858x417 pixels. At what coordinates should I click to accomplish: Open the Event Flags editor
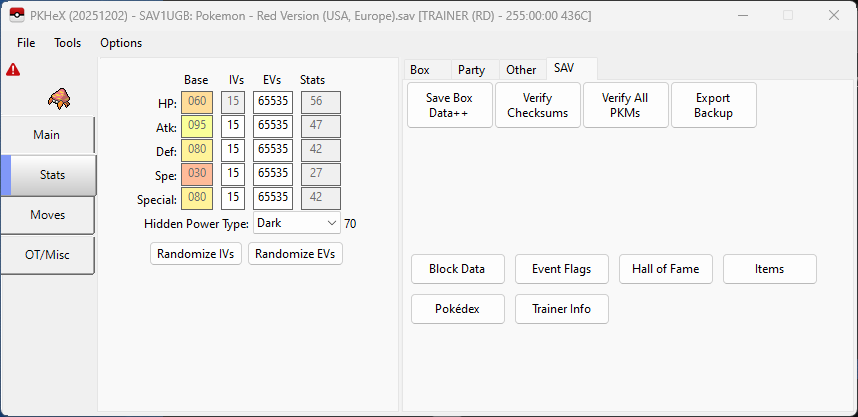561,269
